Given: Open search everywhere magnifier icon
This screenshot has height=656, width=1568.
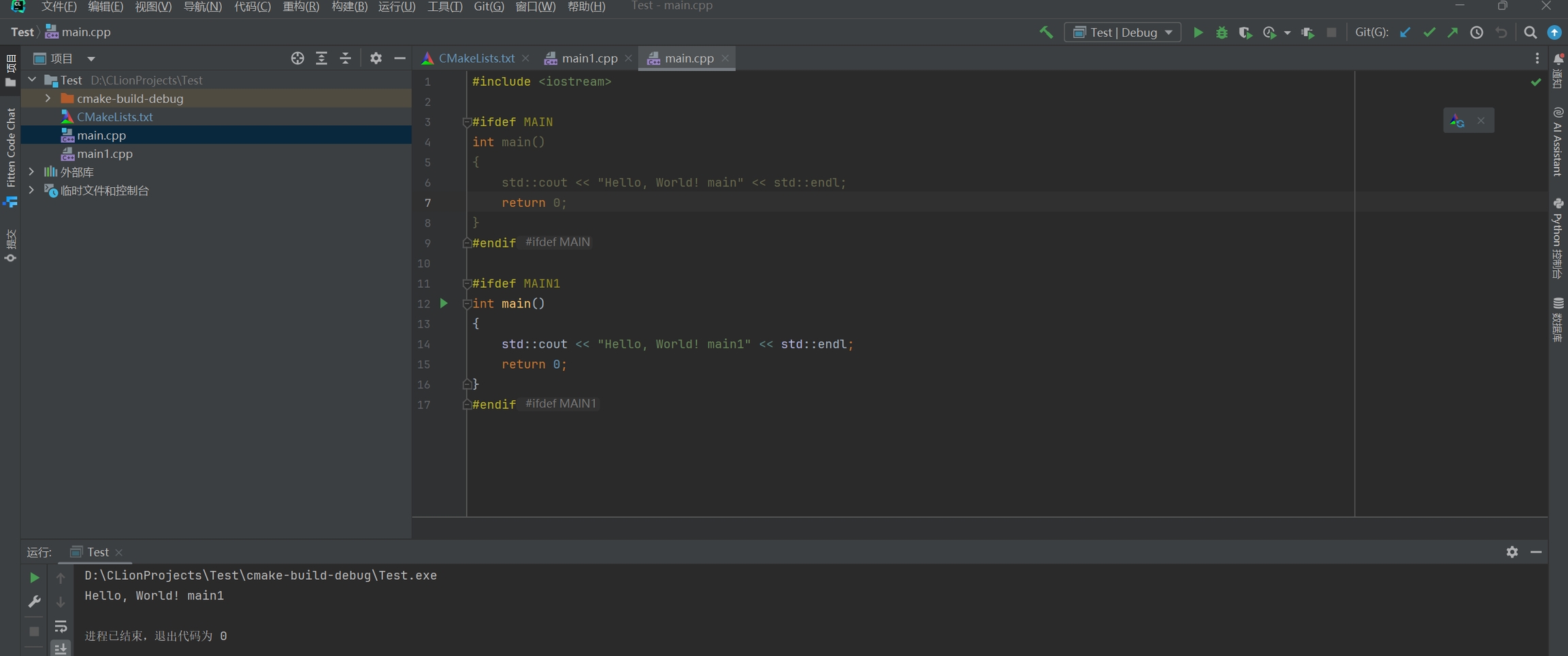Looking at the screenshot, I should coord(1530,33).
